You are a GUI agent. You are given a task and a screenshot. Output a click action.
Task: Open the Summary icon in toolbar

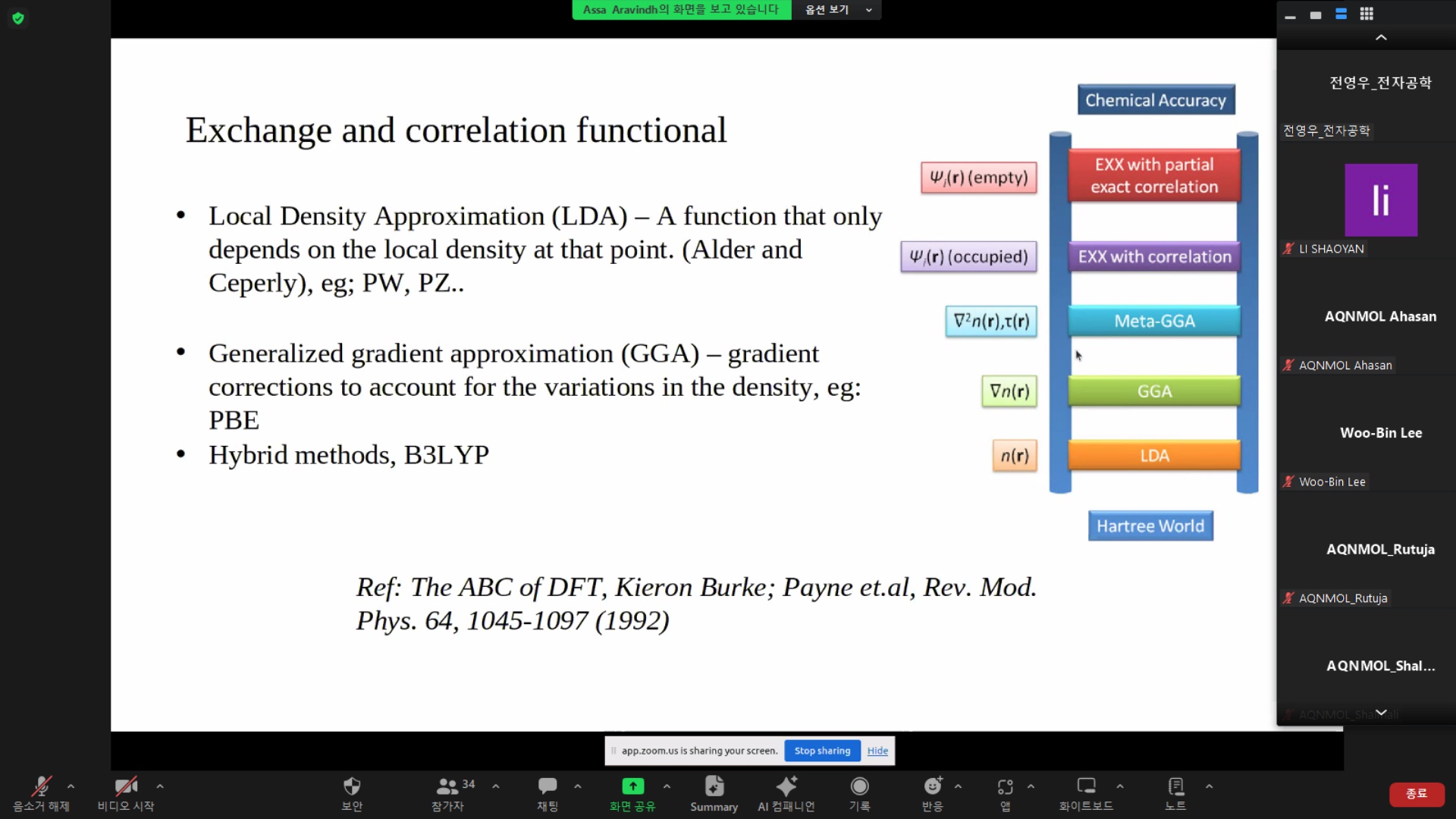[714, 786]
